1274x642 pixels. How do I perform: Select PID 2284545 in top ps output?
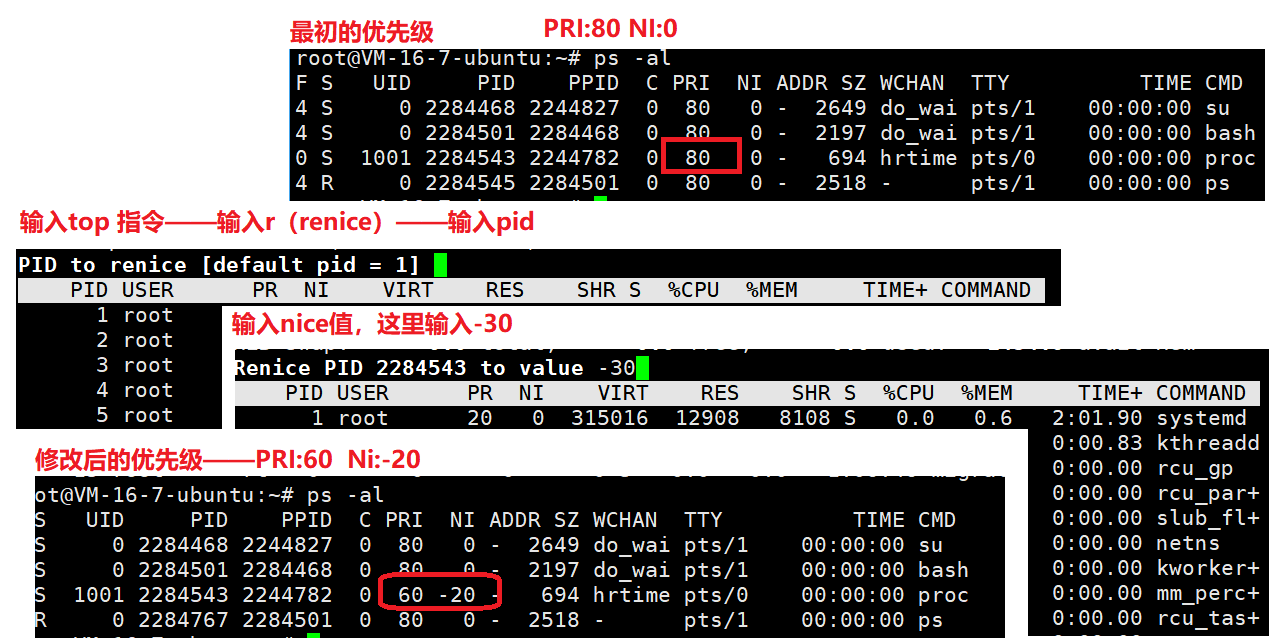point(470,183)
